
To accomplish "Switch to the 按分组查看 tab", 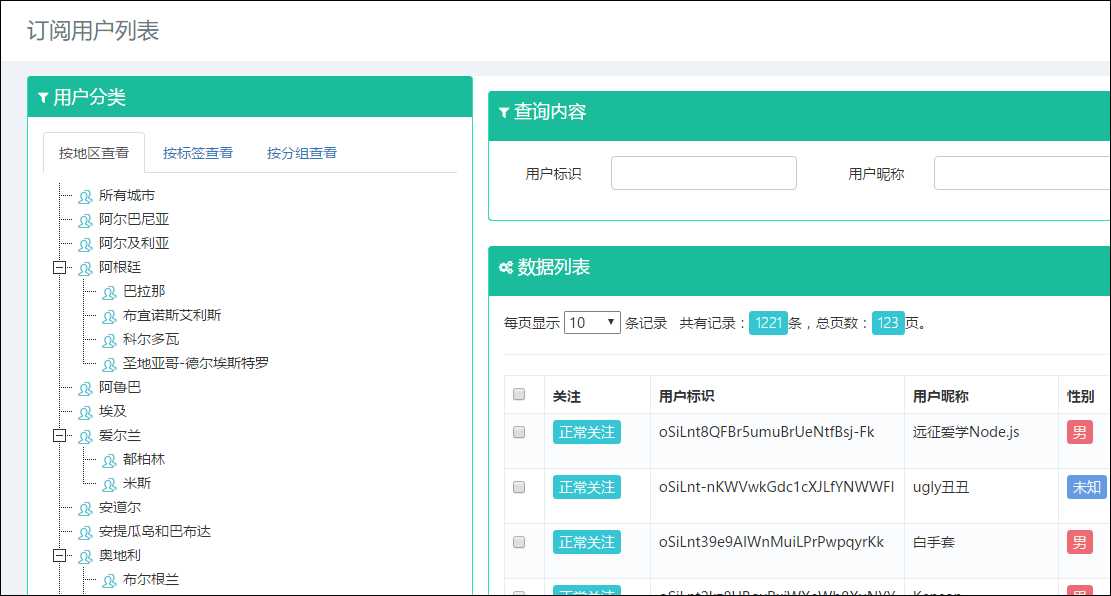I will pyautogui.click(x=302, y=153).
